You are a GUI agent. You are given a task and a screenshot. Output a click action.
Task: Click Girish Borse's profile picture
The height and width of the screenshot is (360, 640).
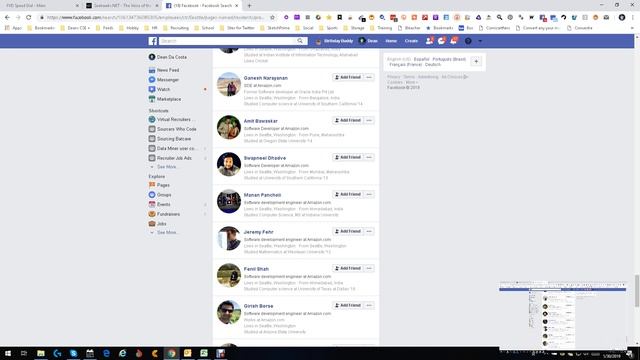tap(229, 312)
